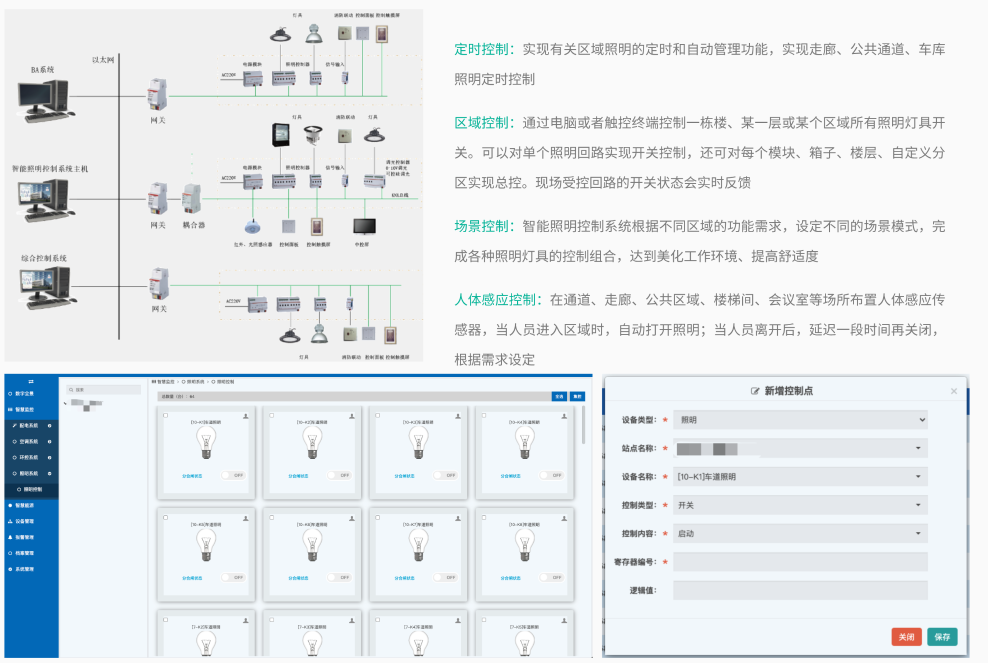The width and height of the screenshot is (988, 663).
Task: Click the [10-K6] lane lighting bulb icon
Action: (313, 544)
